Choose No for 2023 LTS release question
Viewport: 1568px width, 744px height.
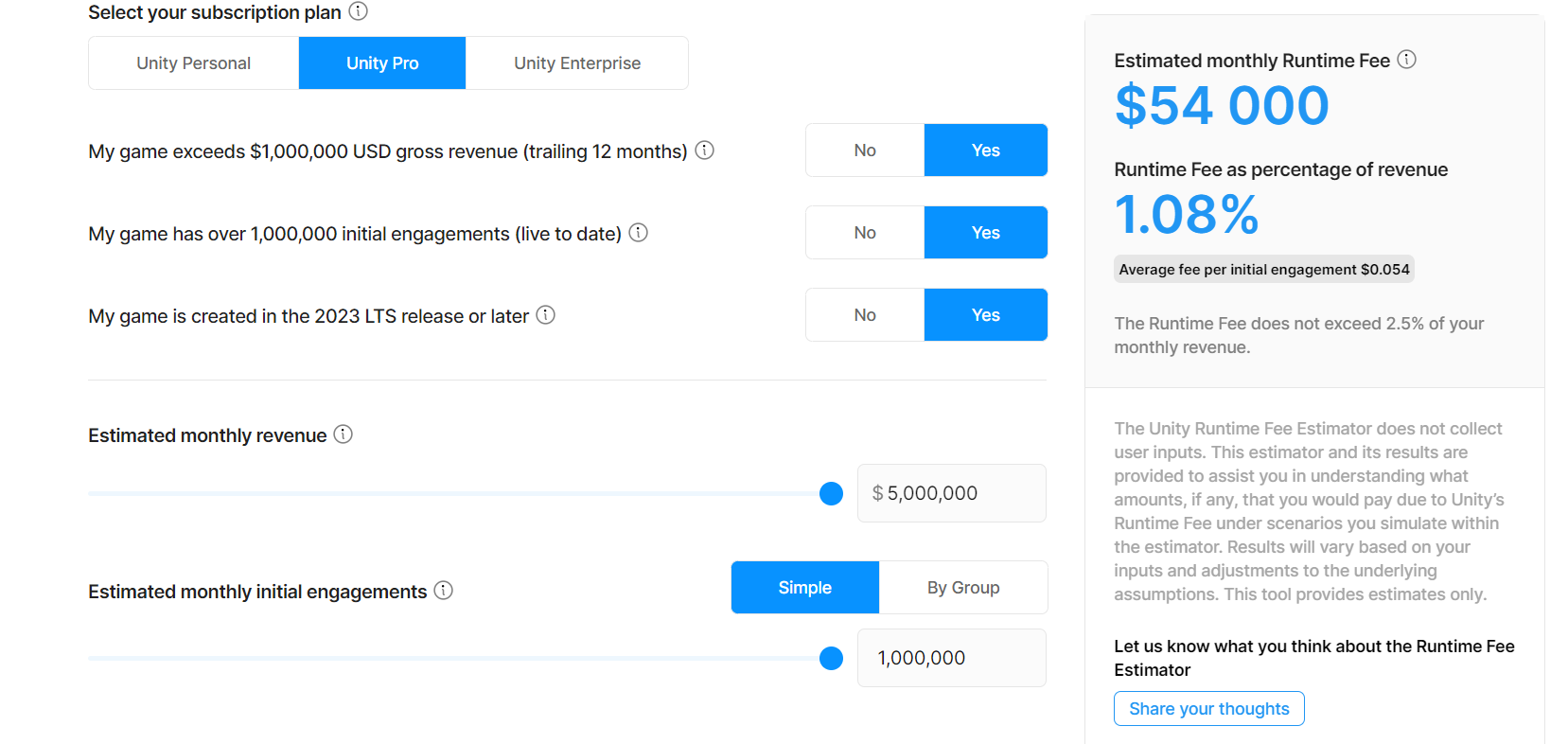click(x=865, y=315)
